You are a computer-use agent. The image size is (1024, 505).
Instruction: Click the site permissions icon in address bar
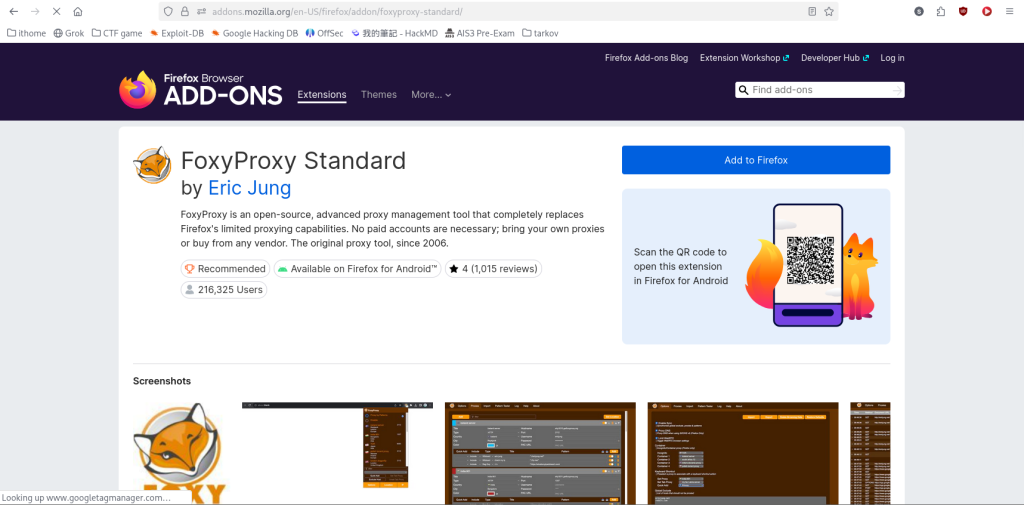[201, 11]
